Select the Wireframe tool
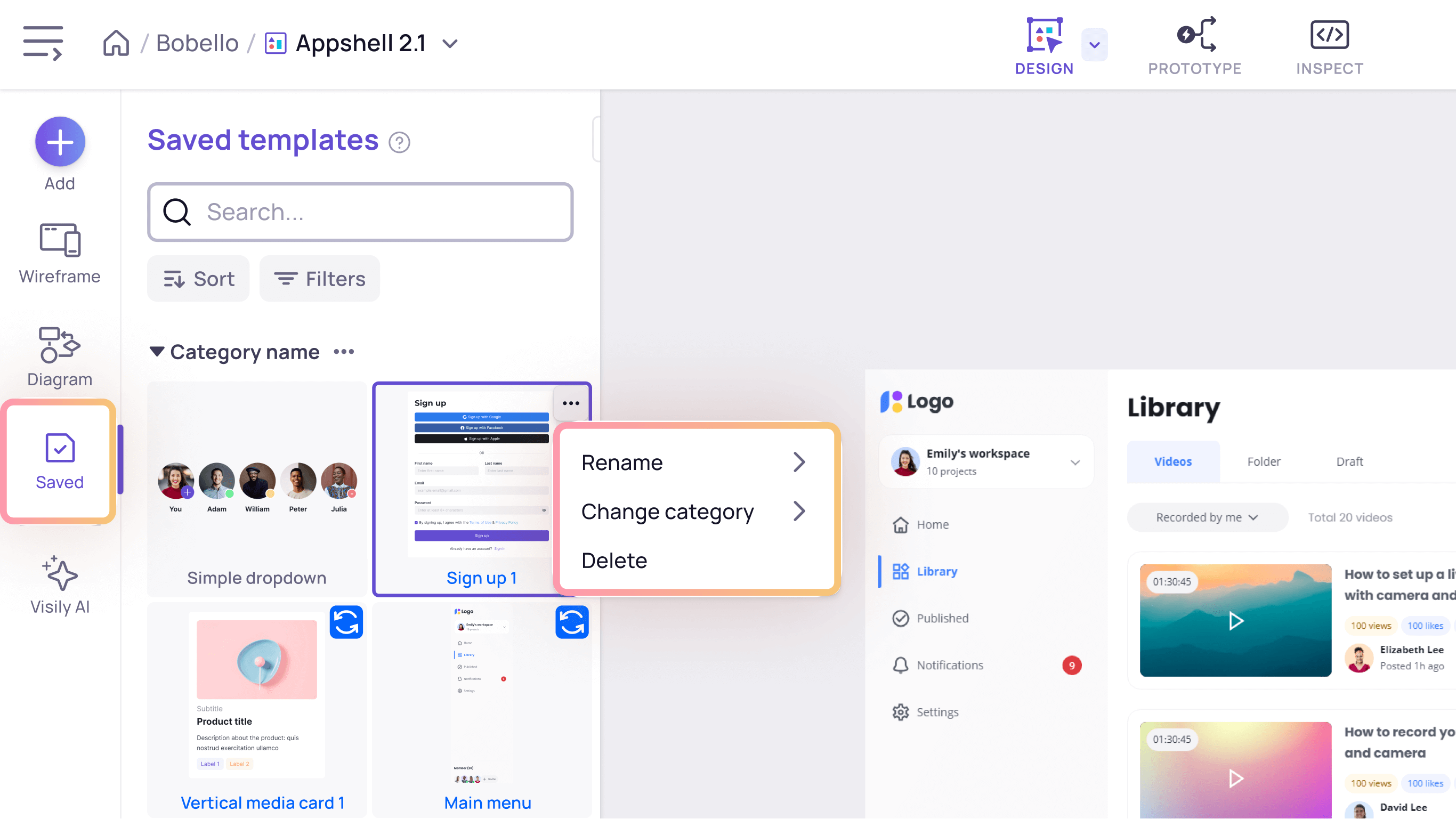The image size is (1456, 819). coord(60,253)
